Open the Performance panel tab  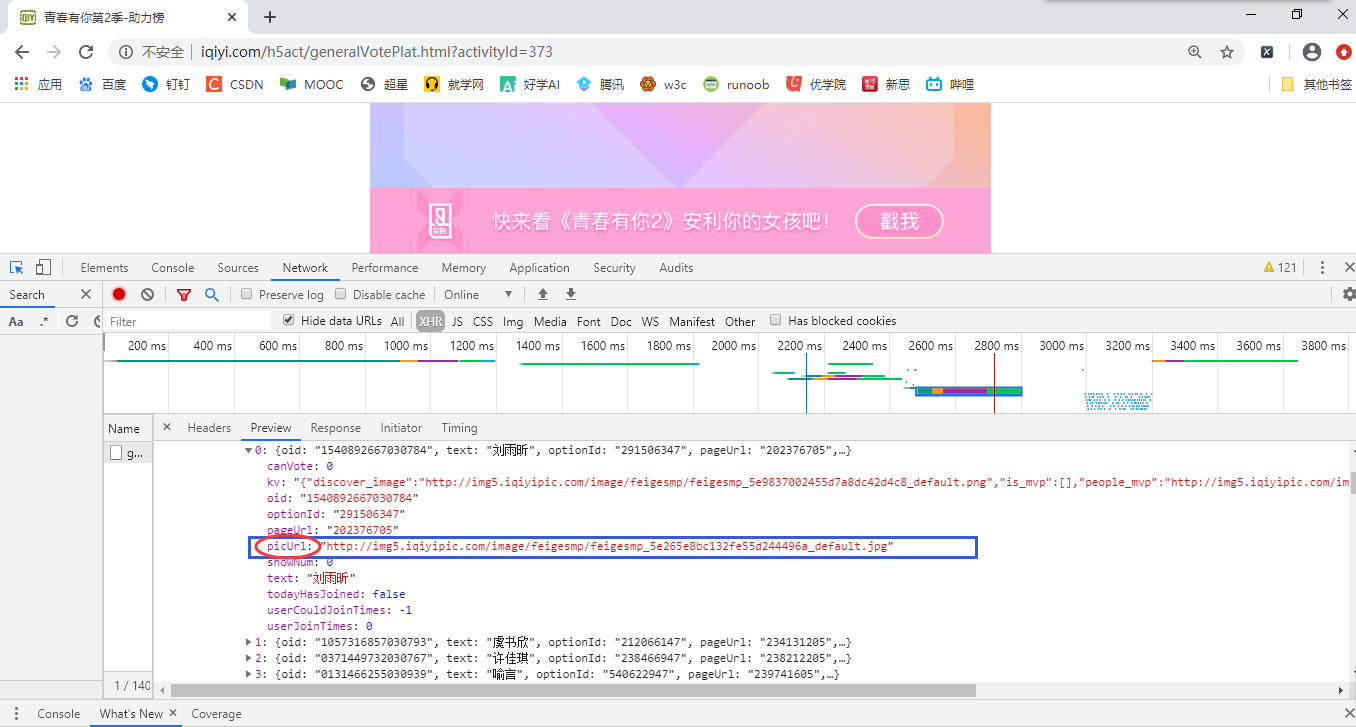click(385, 268)
